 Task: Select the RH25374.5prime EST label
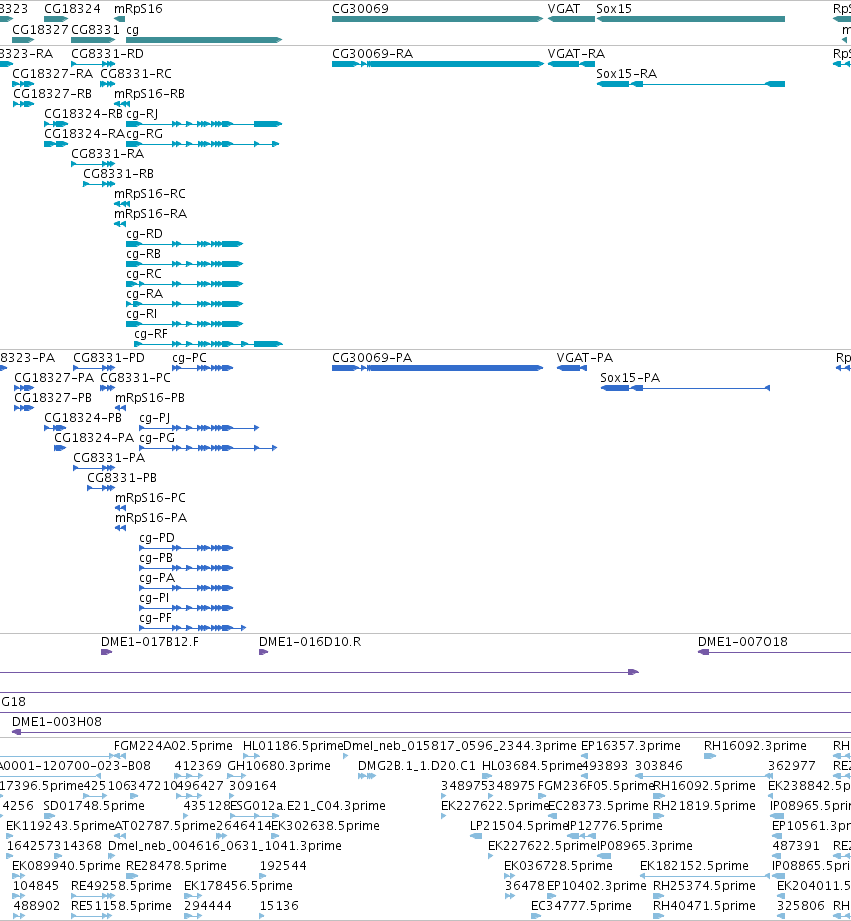tap(705, 885)
